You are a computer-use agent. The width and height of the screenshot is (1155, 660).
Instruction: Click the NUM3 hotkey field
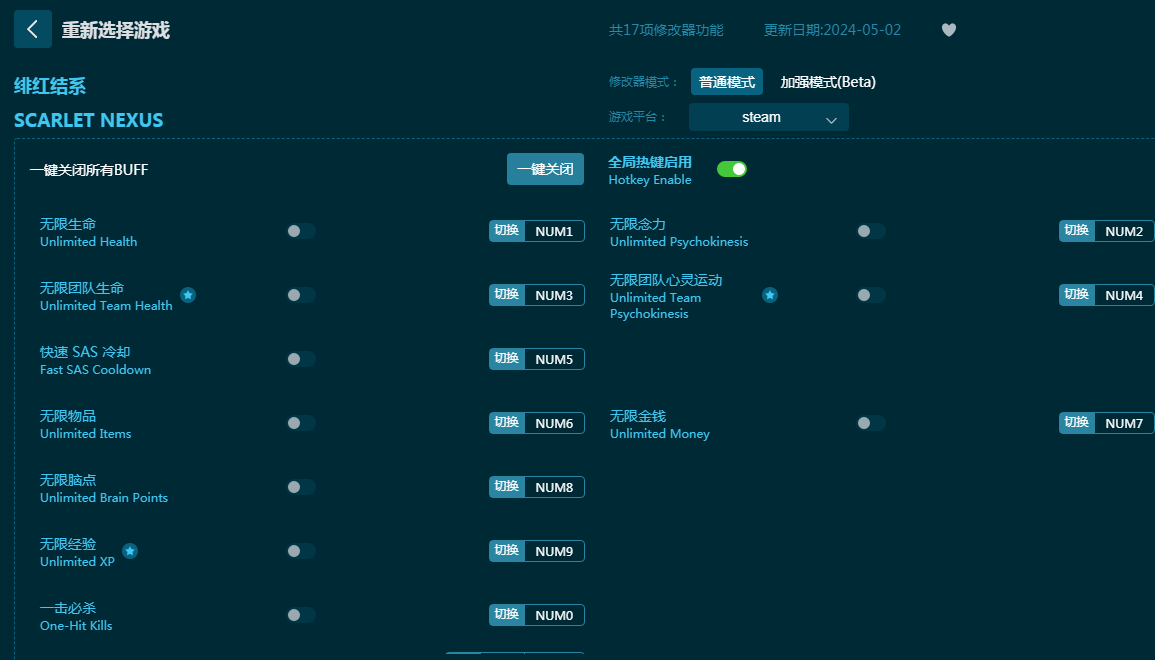pyautogui.click(x=555, y=295)
